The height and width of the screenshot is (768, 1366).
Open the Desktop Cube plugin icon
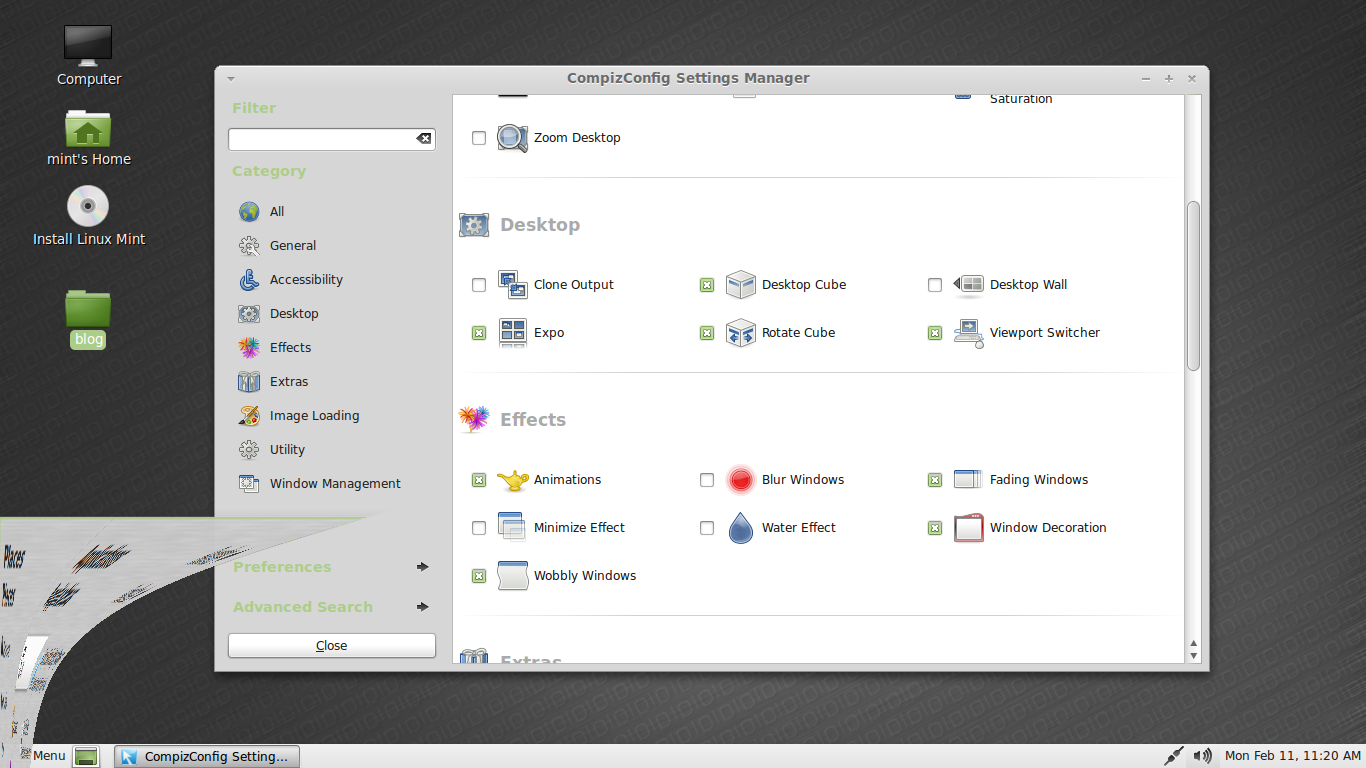[741, 285]
